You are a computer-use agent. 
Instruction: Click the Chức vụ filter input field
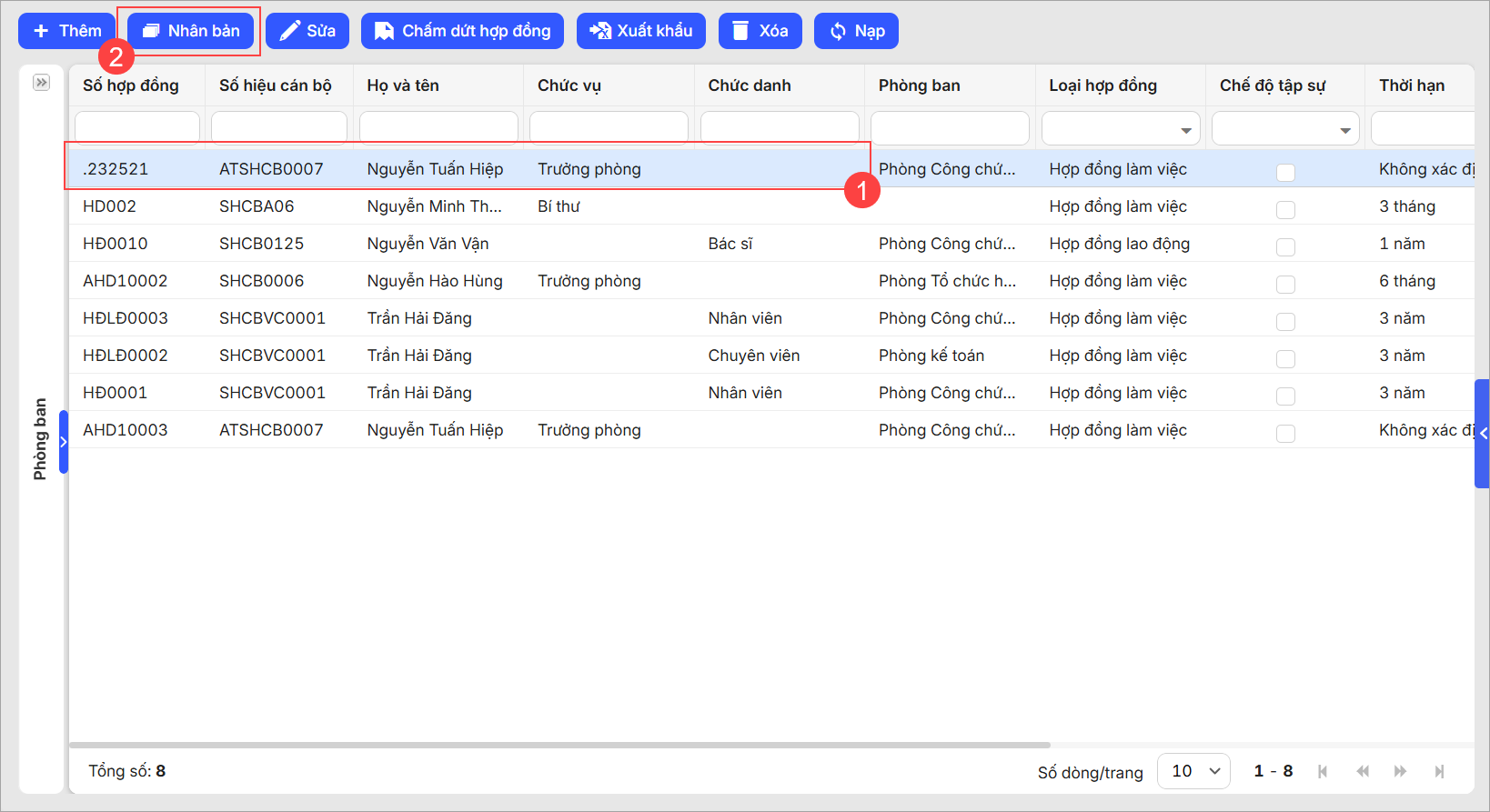pyautogui.click(x=609, y=128)
